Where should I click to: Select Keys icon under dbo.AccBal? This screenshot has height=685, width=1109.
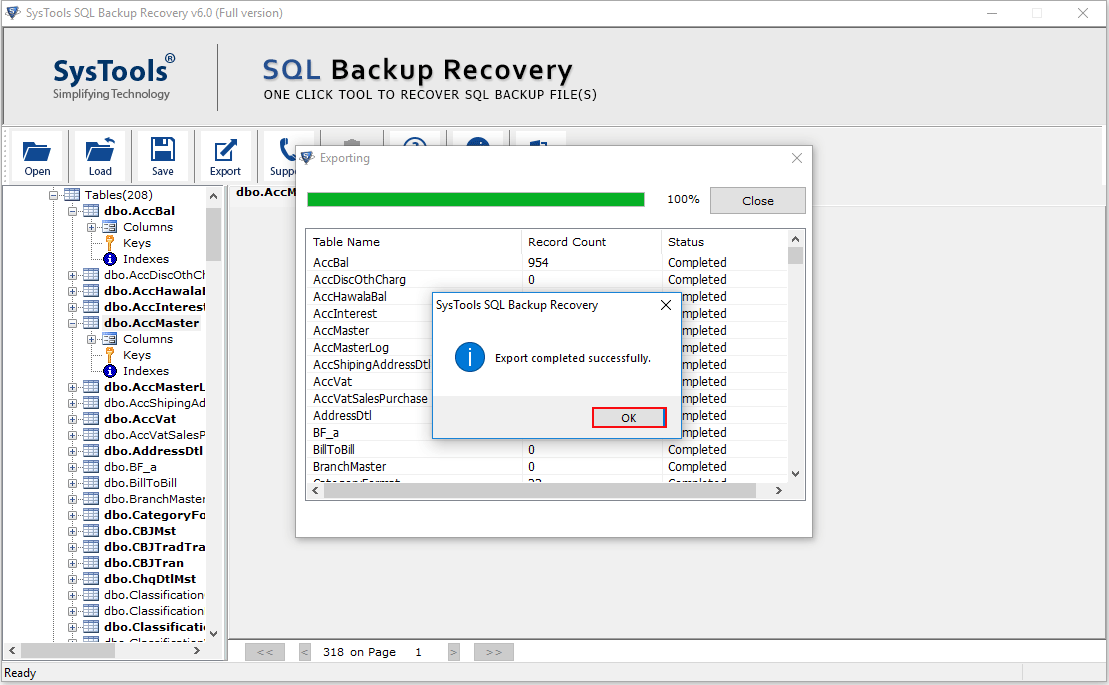tap(110, 243)
